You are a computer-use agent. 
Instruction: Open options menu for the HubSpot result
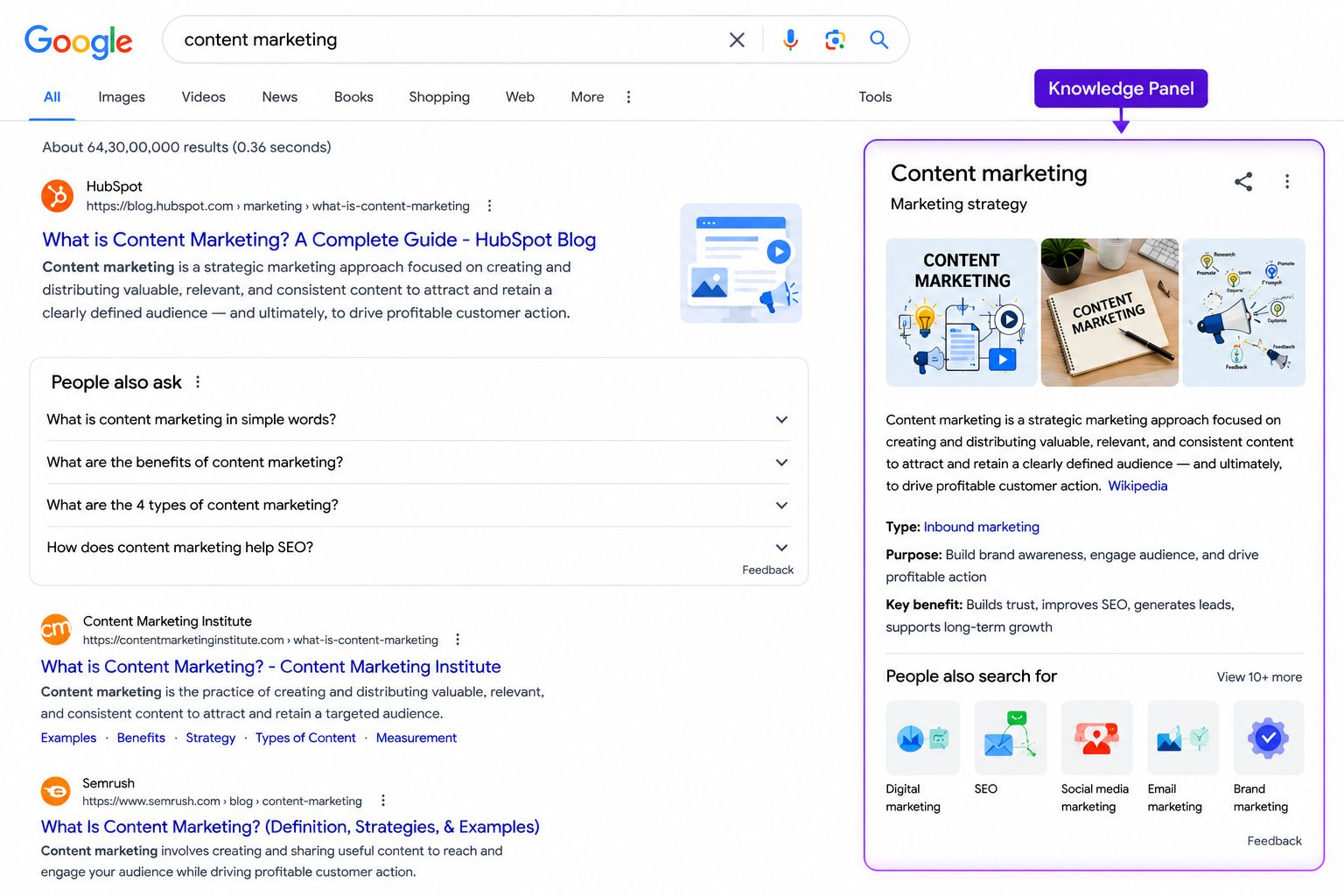(489, 206)
